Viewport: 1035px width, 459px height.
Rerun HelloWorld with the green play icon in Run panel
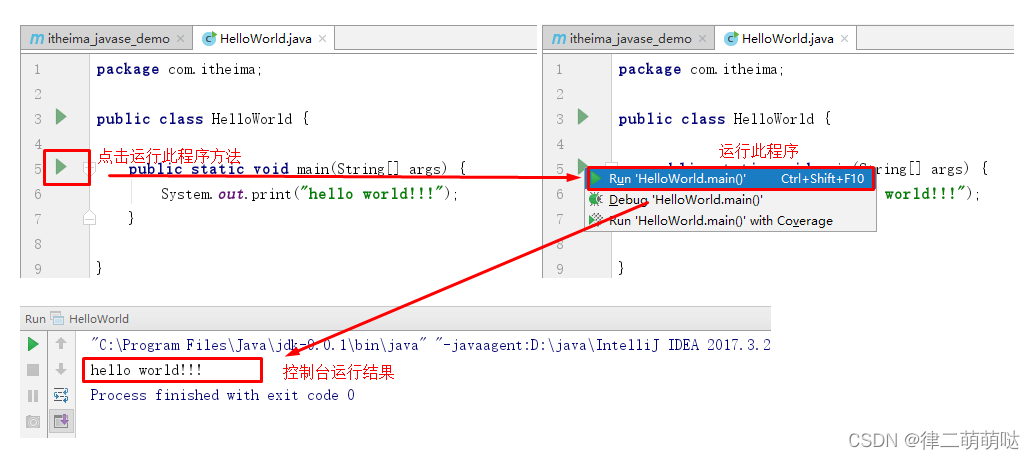pos(33,344)
